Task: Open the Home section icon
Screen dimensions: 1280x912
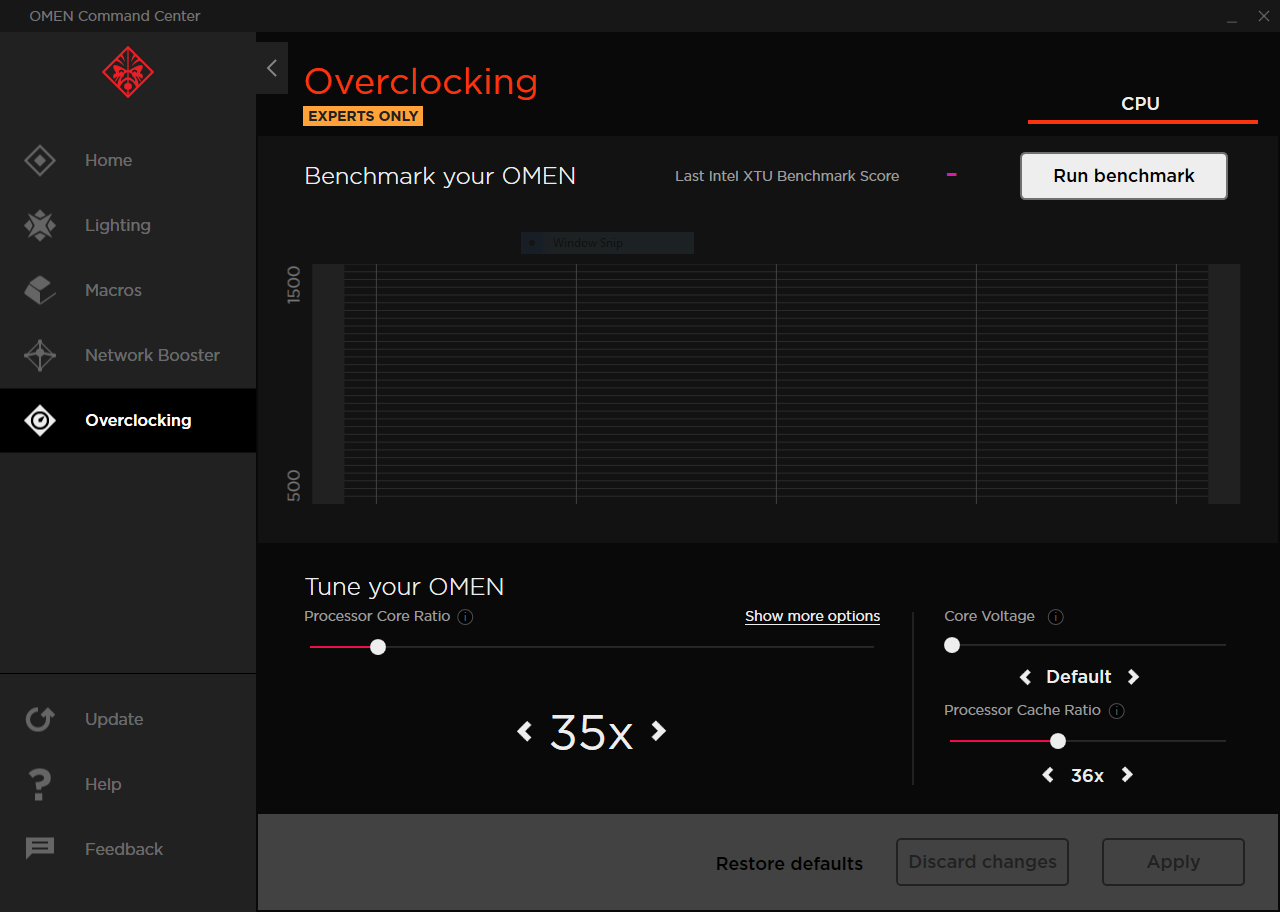Action: click(40, 160)
